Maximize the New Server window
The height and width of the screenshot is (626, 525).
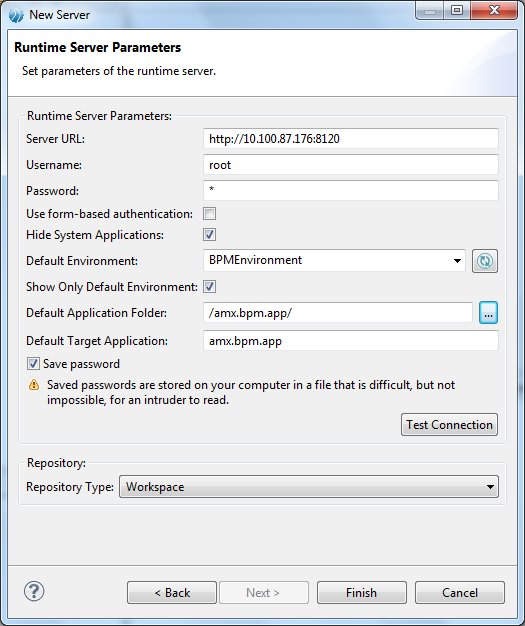pos(456,10)
